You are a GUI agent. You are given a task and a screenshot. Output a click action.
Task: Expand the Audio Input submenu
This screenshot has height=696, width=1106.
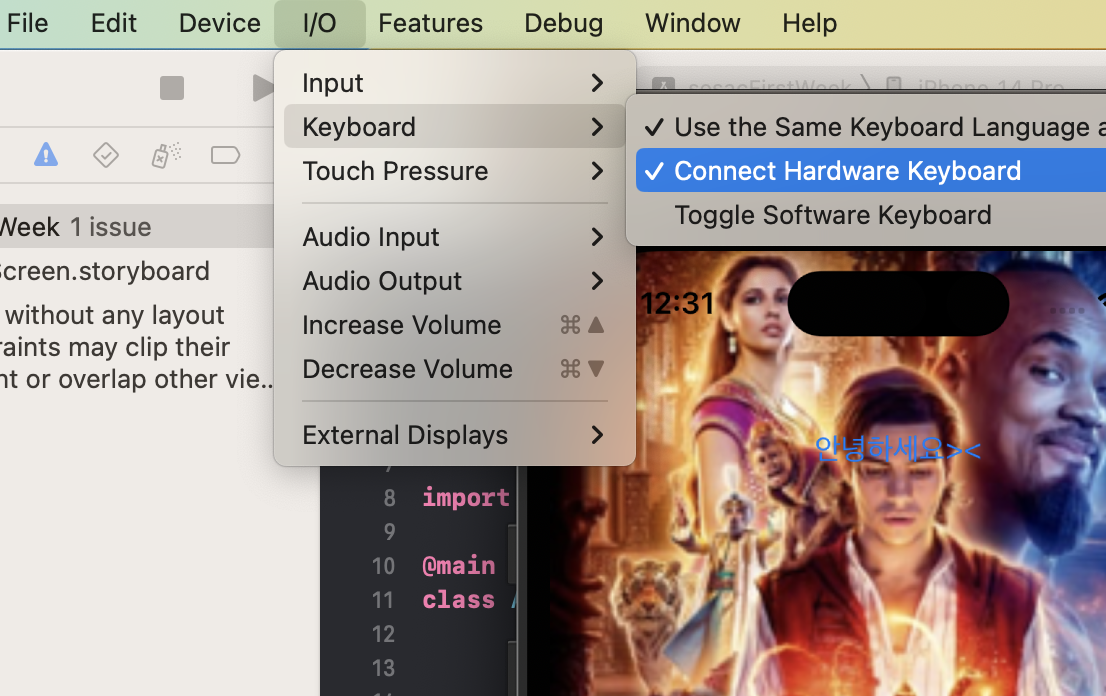pyautogui.click(x=454, y=237)
